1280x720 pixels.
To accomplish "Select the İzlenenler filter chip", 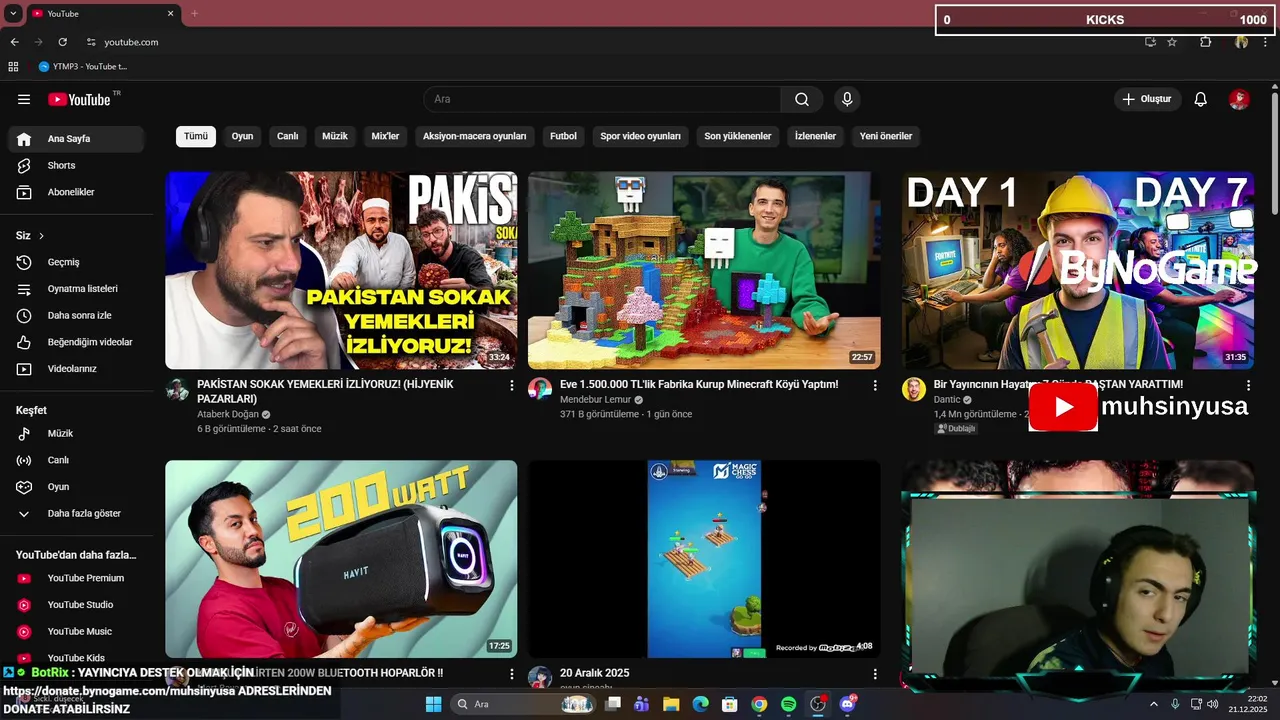I will click(x=815, y=136).
